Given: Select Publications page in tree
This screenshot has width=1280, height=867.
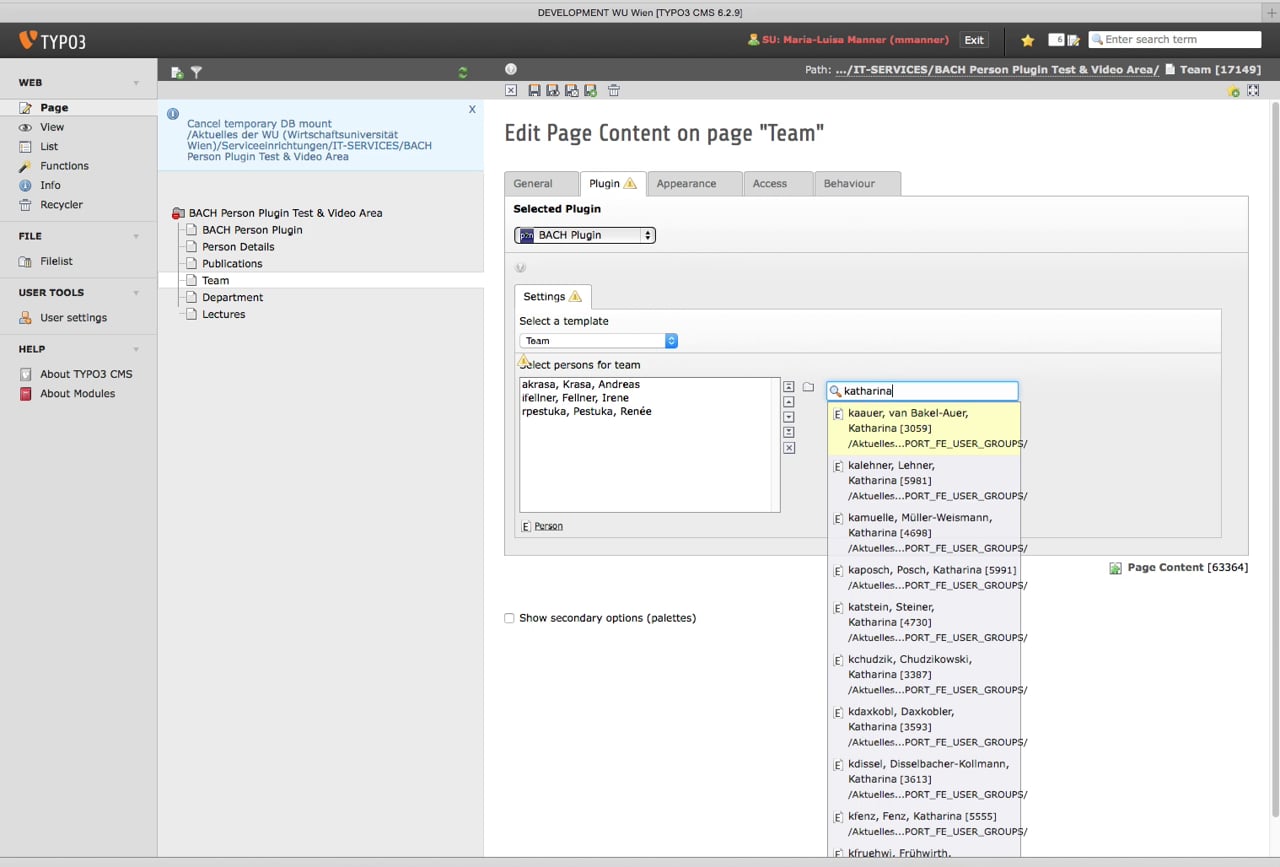Looking at the screenshot, I should pos(232,264).
